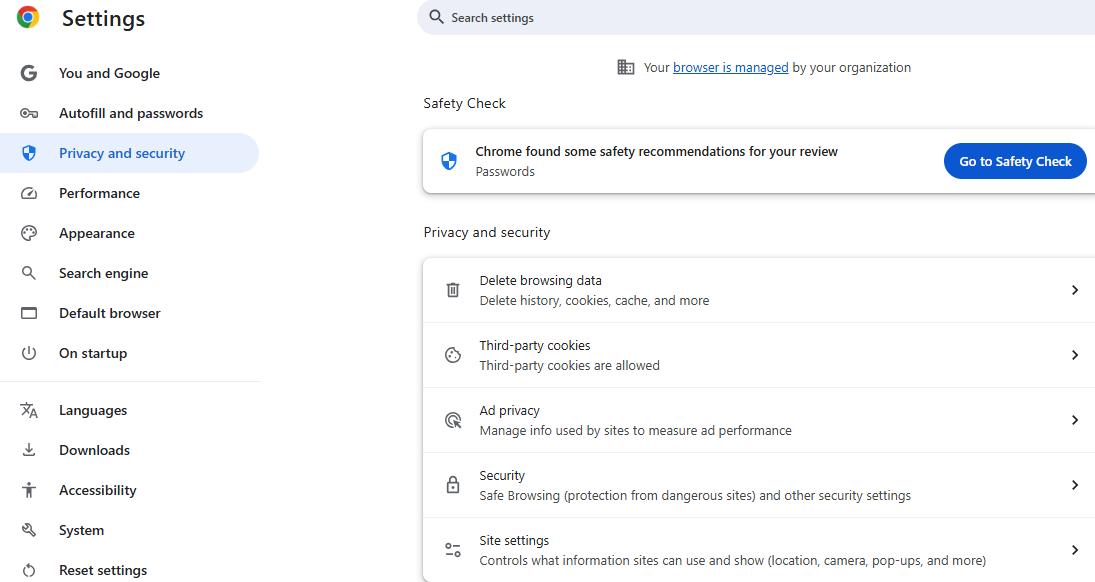Select Privacy and security in sidebar
Image resolution: width=1095 pixels, height=582 pixels.
pos(122,153)
